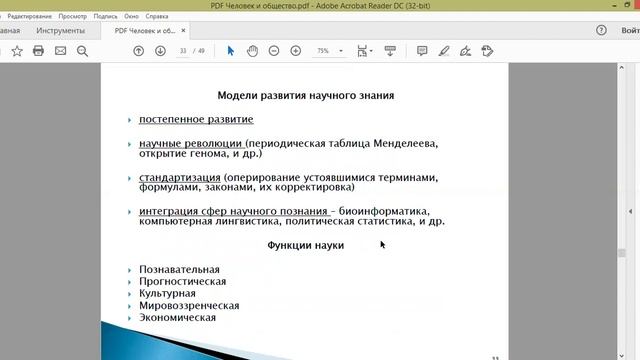
Task: Click the list item Мировоззренческая
Action: [x=189, y=305]
